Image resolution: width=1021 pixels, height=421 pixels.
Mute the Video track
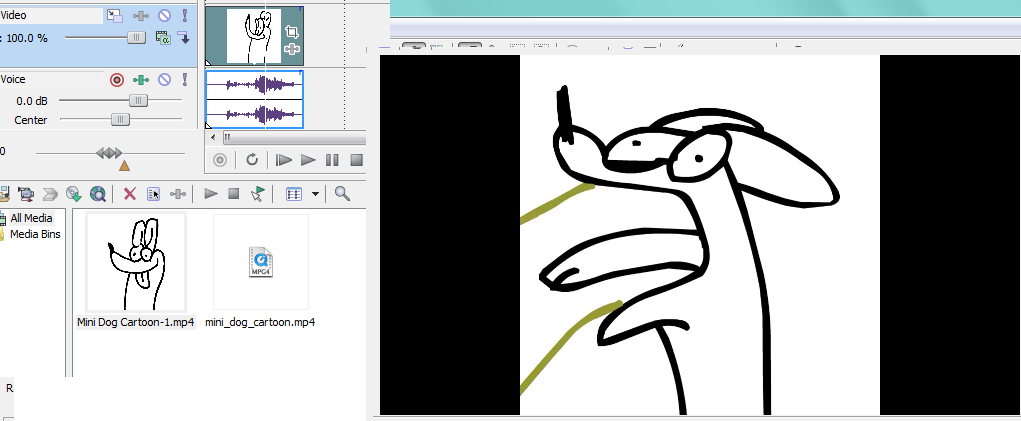pos(165,16)
